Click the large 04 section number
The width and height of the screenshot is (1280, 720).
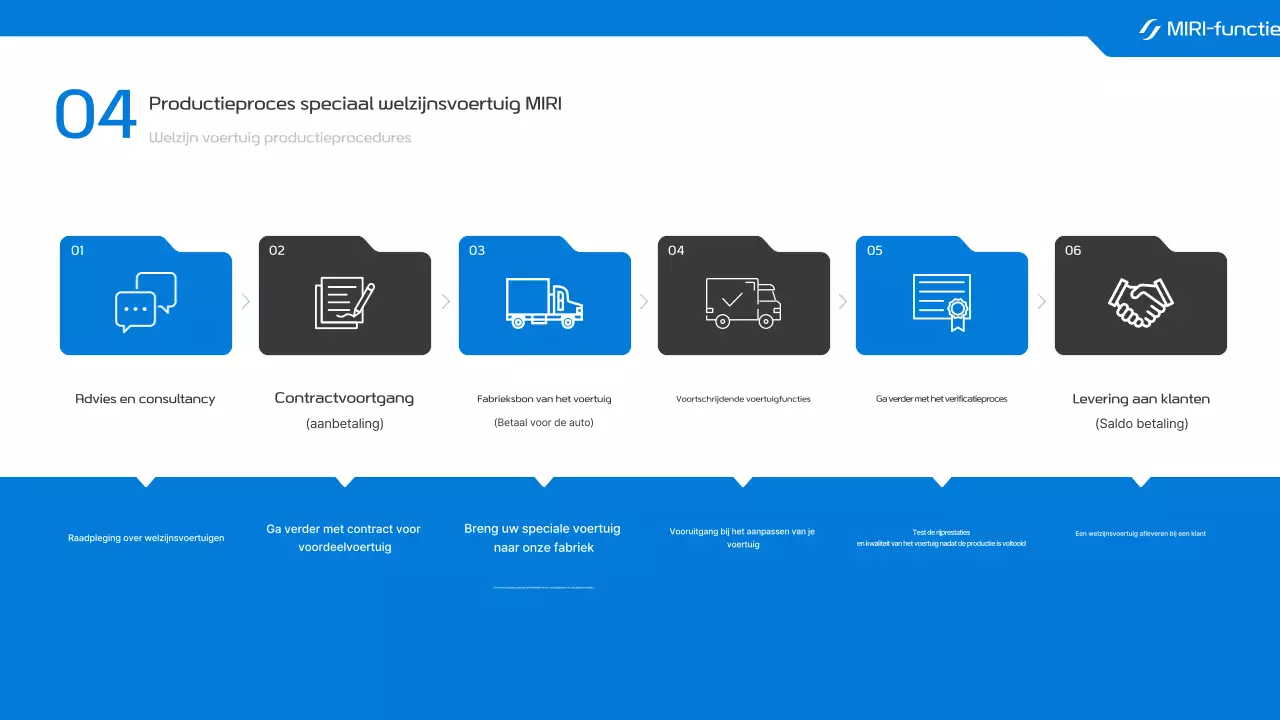pyautogui.click(x=95, y=115)
